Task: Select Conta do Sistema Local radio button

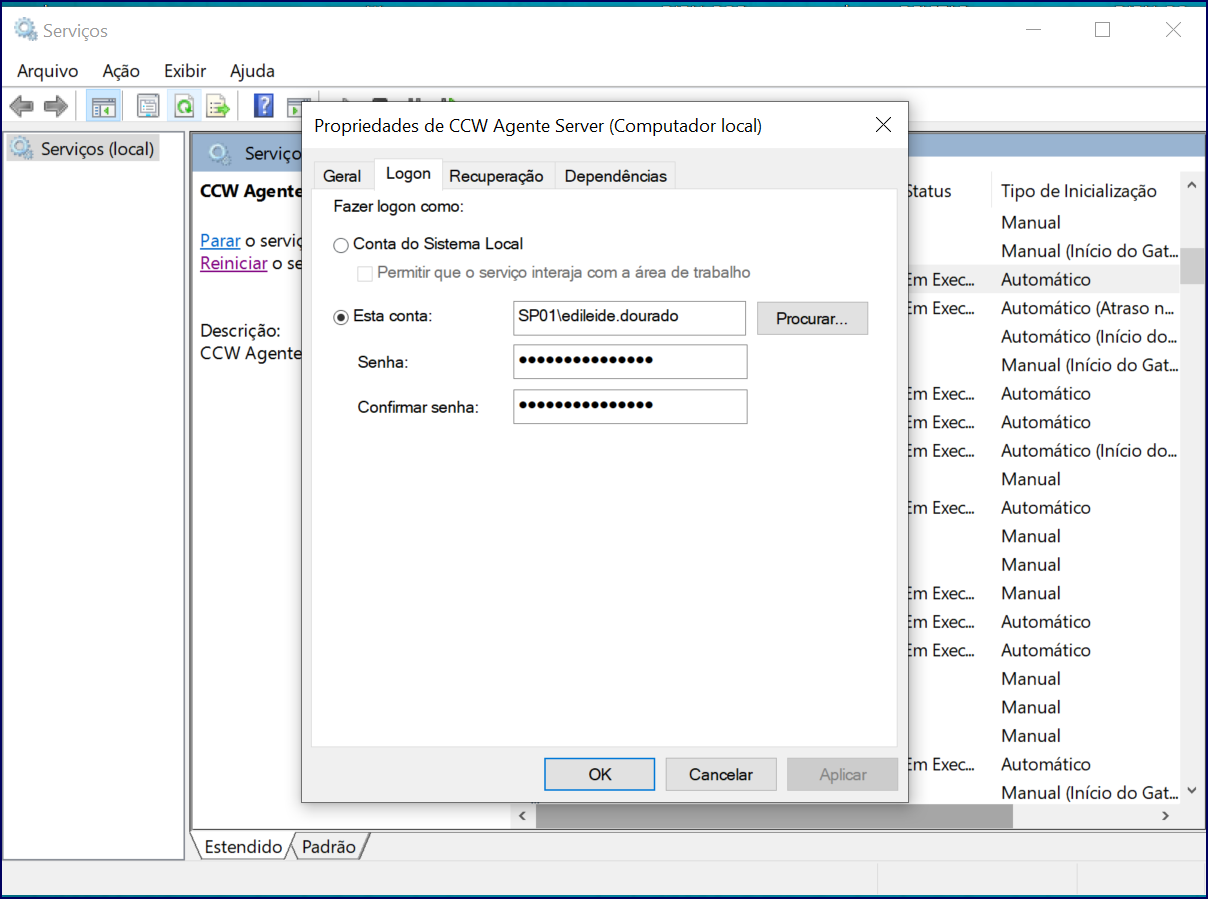Action: [x=341, y=245]
